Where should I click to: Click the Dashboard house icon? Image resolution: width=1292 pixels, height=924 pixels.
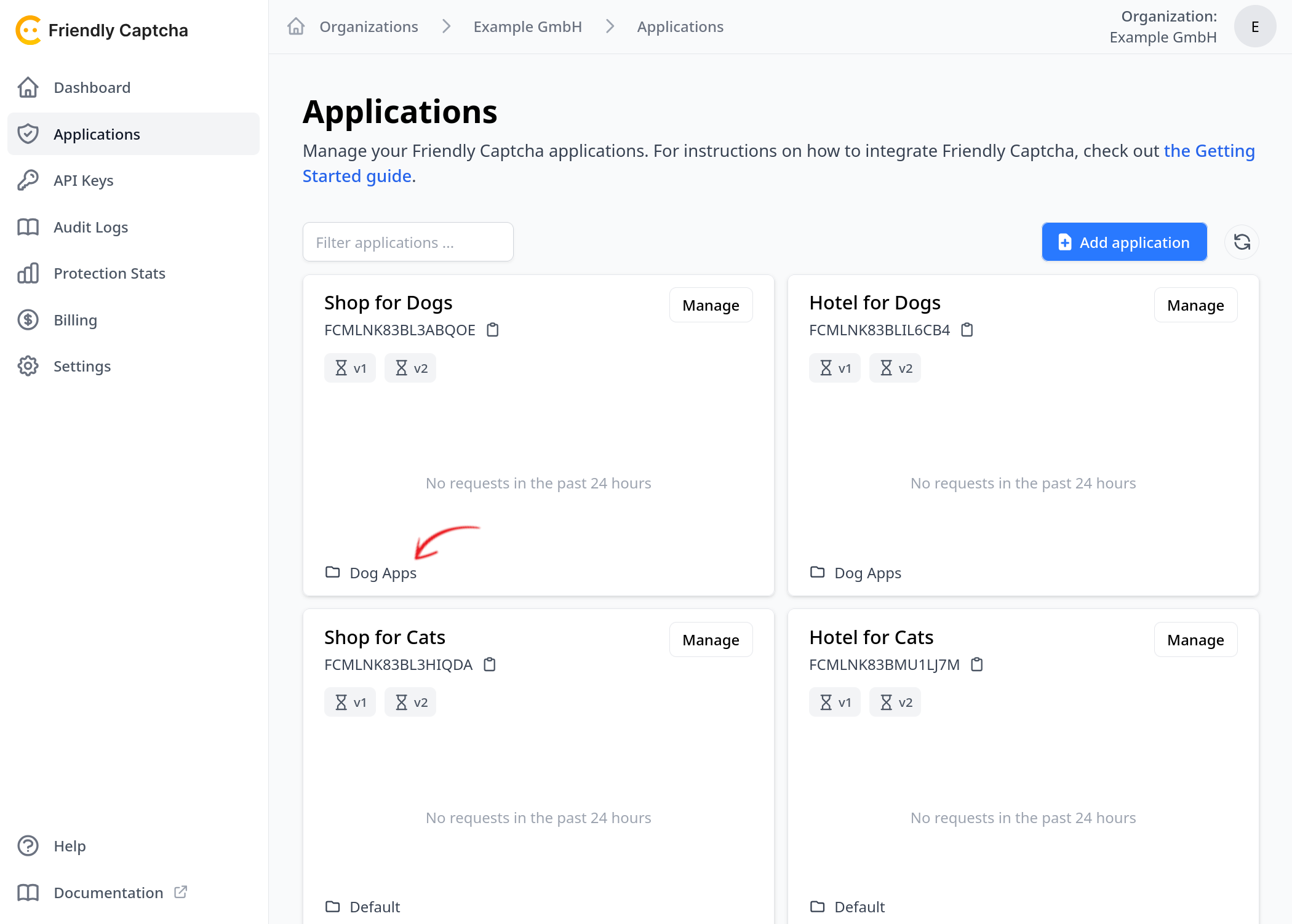(28, 87)
